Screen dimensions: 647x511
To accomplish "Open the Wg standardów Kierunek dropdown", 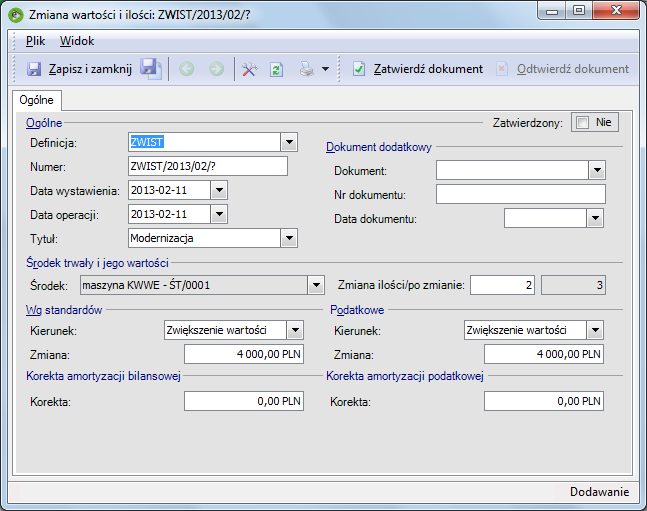I will [x=295, y=330].
